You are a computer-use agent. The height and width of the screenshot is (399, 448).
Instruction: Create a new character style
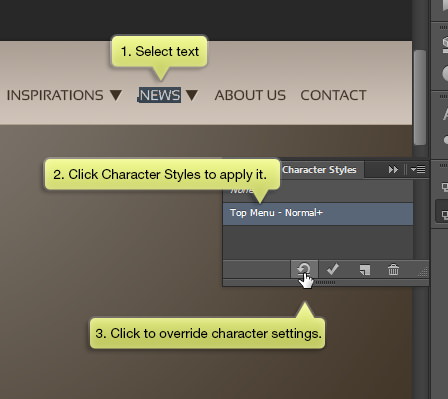[365, 270]
